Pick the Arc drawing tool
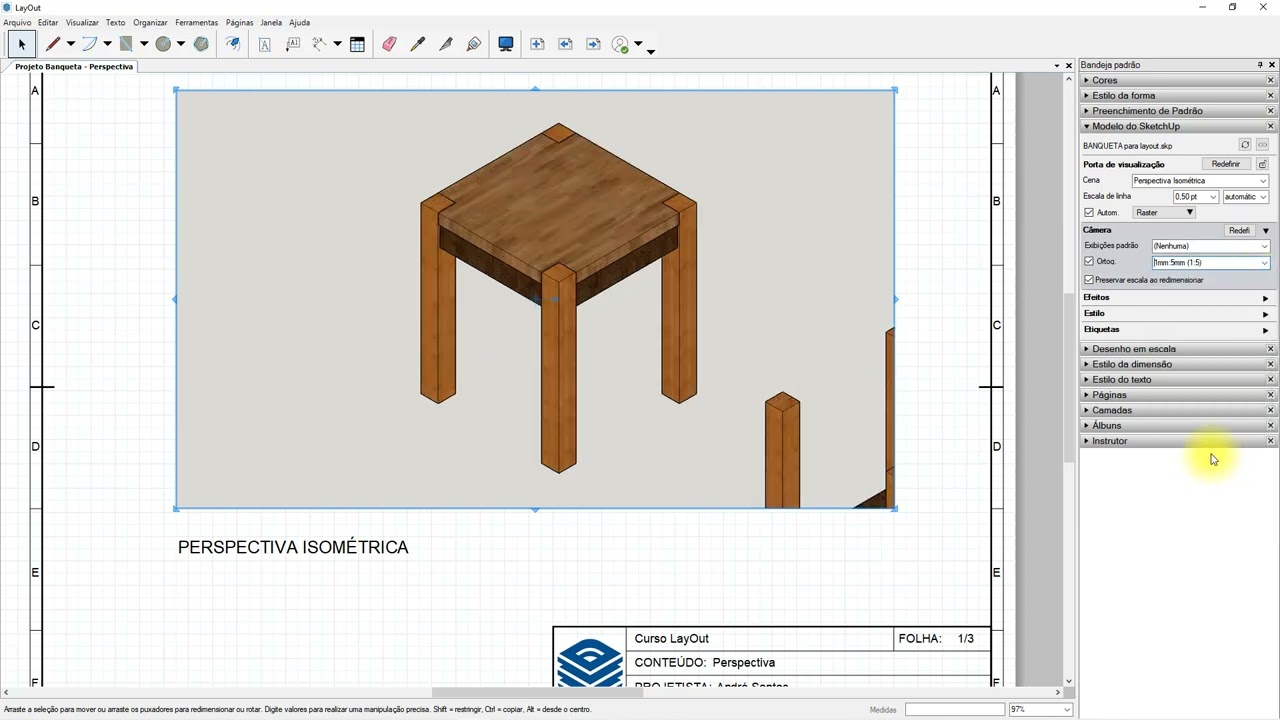This screenshot has width=1280, height=720. click(x=90, y=44)
